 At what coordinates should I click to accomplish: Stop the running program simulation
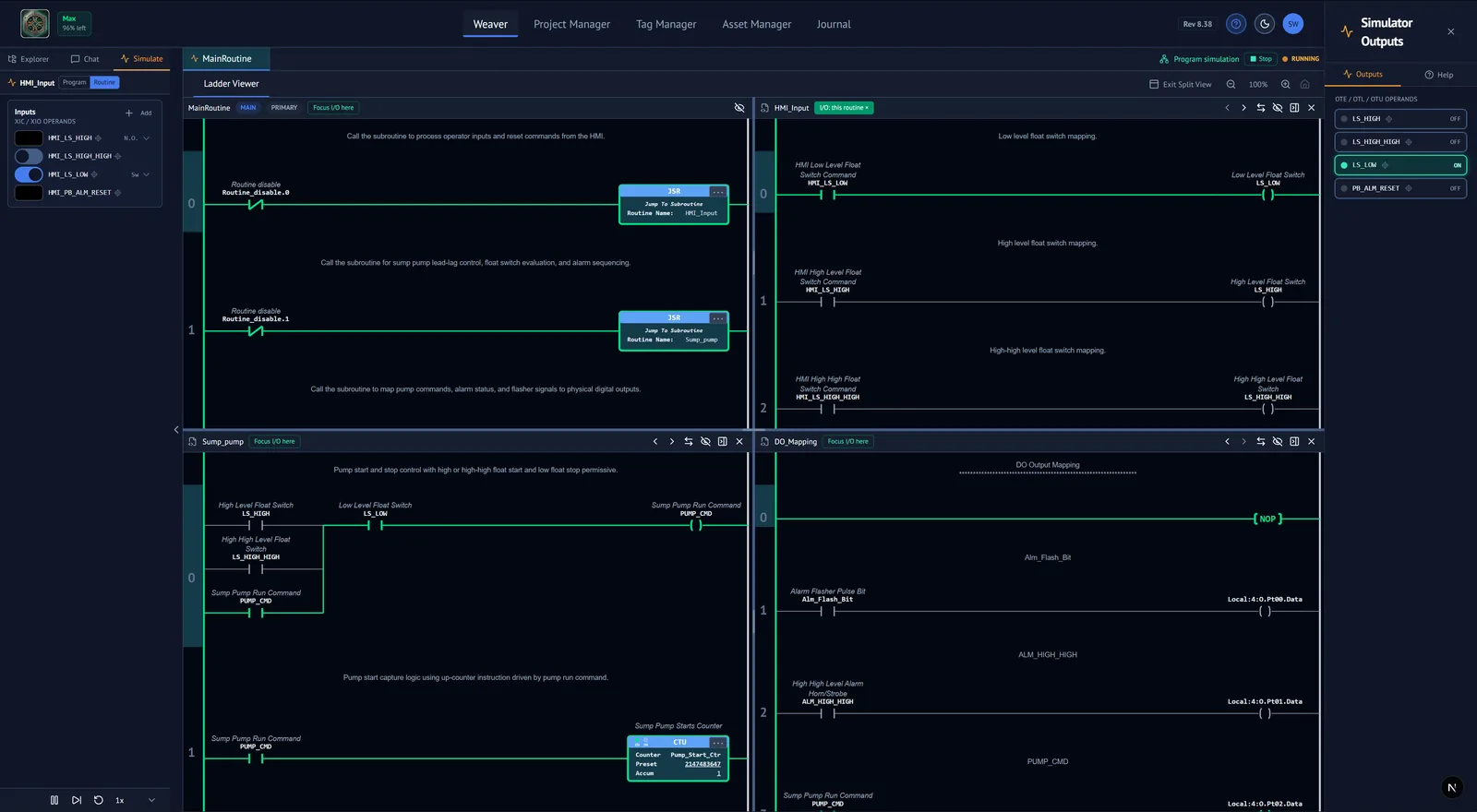[x=1261, y=59]
